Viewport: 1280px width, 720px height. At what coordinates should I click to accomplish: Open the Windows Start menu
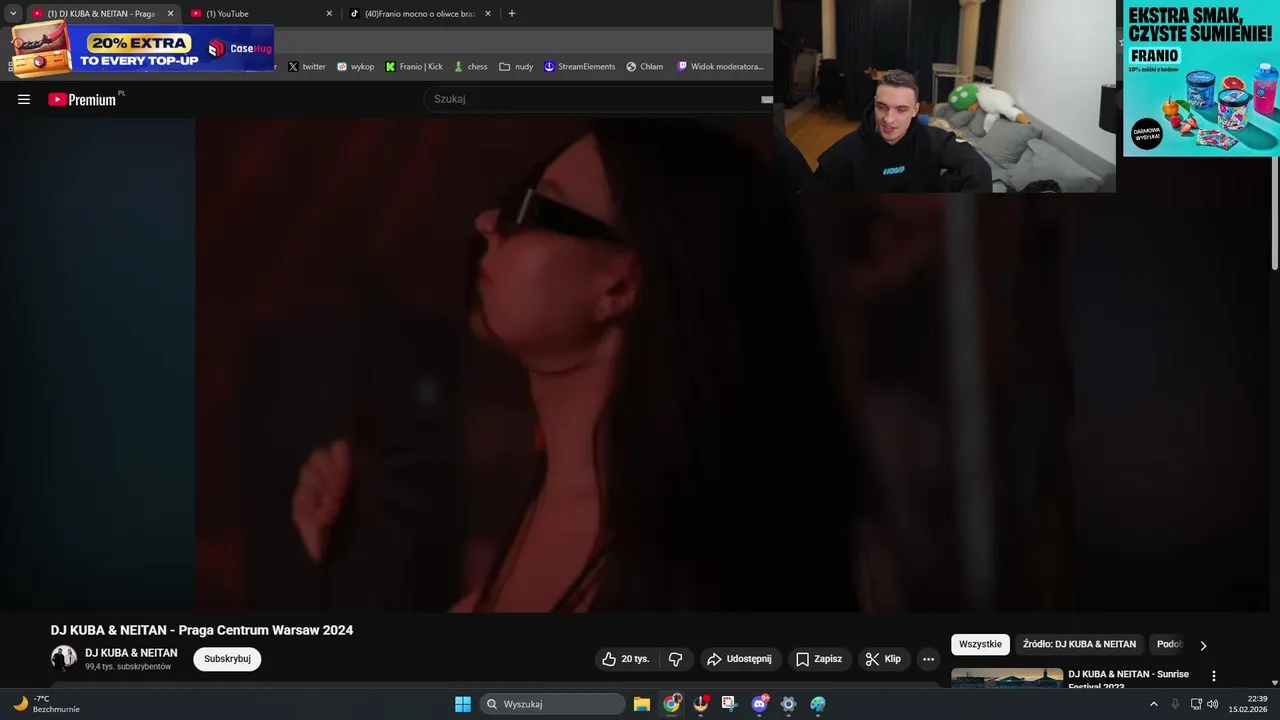[463, 704]
